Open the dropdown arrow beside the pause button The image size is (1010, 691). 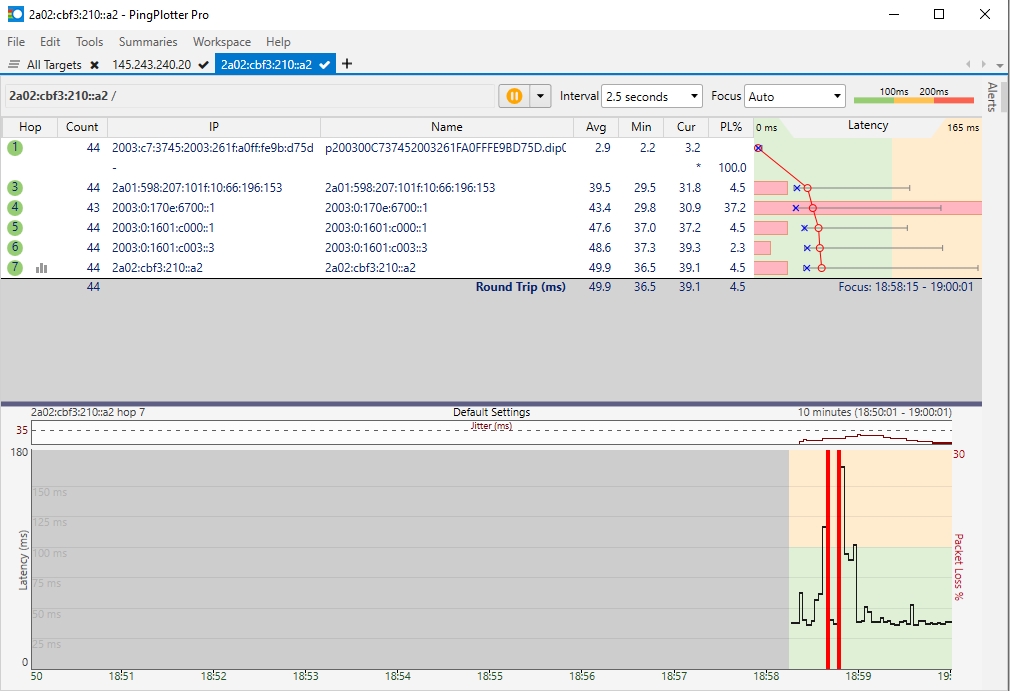tap(540, 96)
